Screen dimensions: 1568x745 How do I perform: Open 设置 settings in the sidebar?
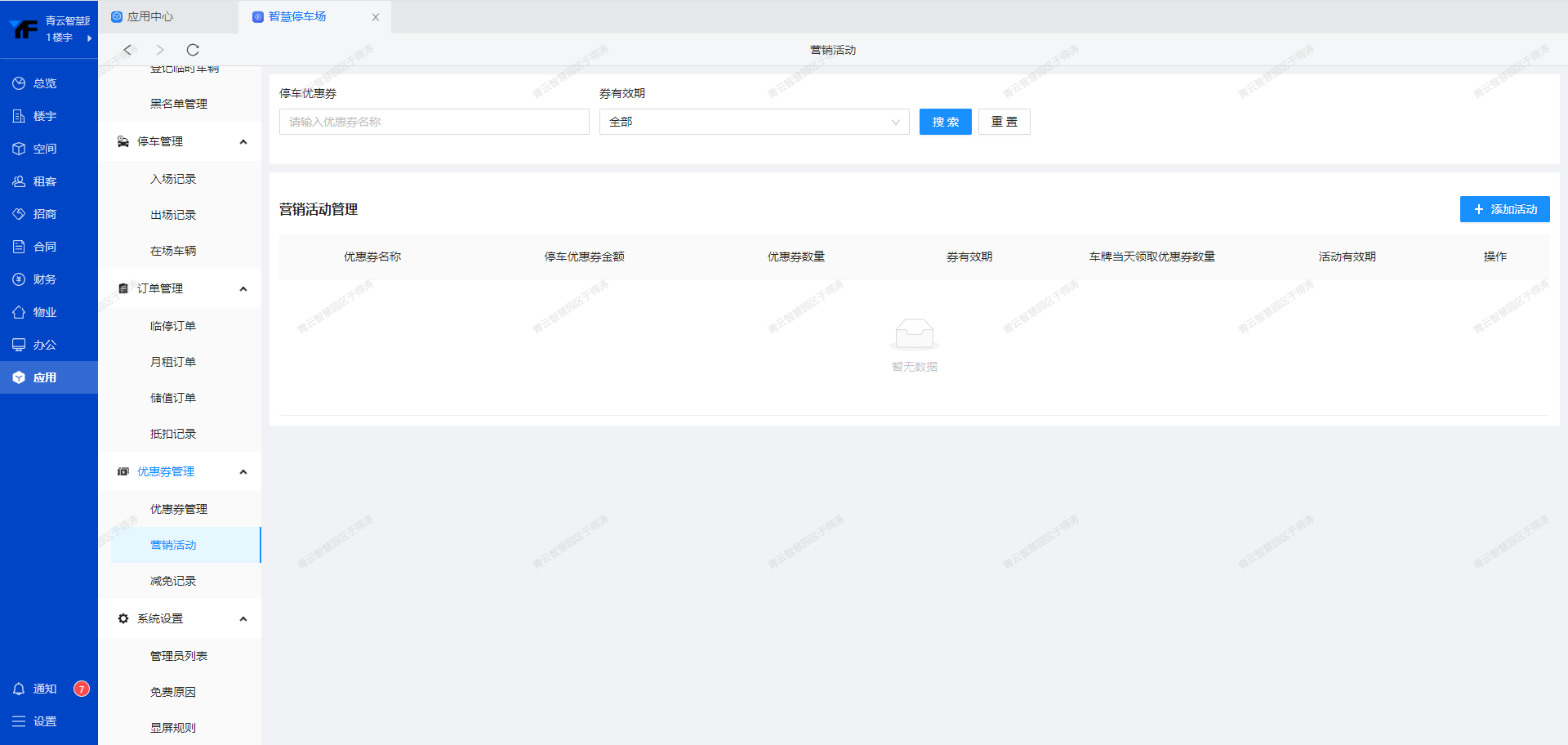tap(34, 721)
